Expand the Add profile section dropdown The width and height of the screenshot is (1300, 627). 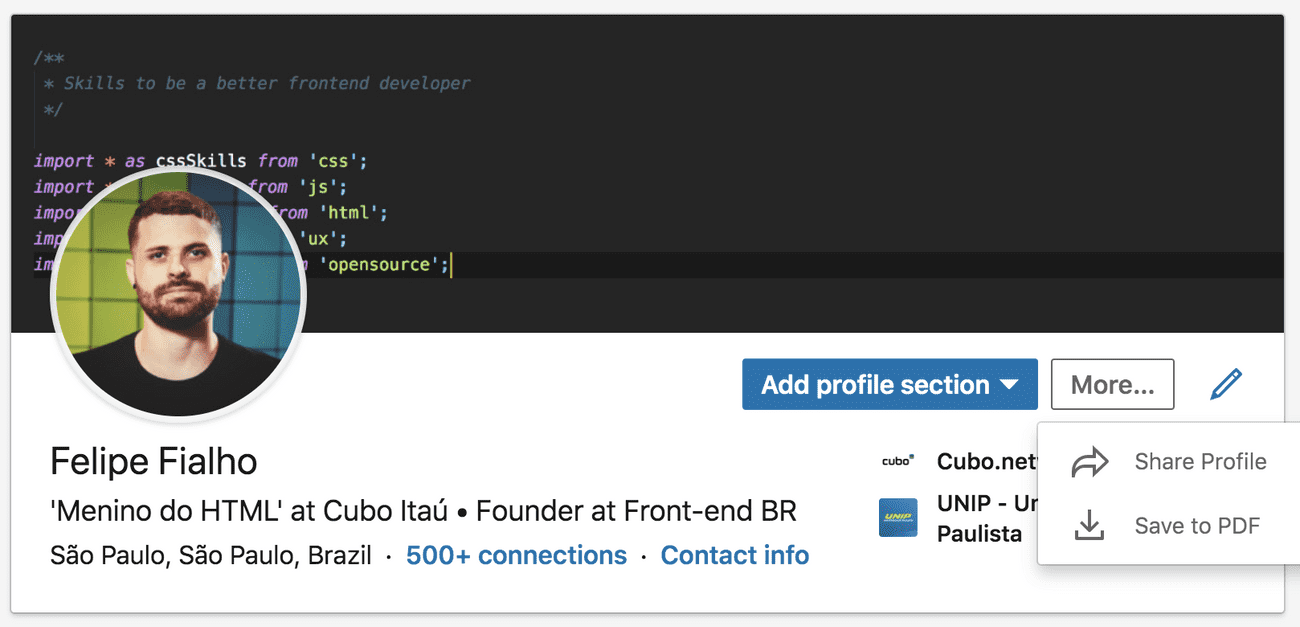pos(889,384)
